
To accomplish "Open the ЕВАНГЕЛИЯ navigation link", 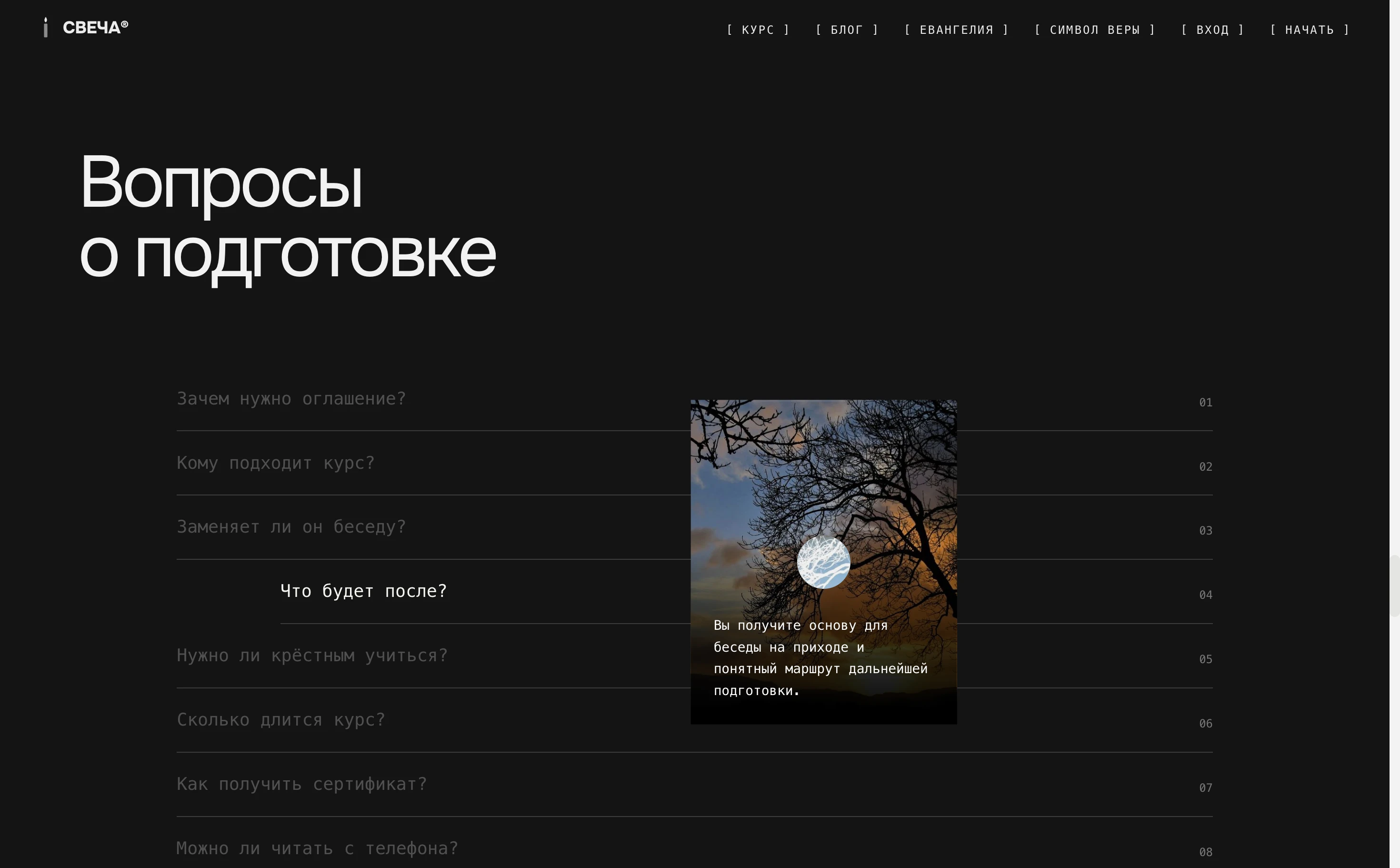I will coord(957,30).
